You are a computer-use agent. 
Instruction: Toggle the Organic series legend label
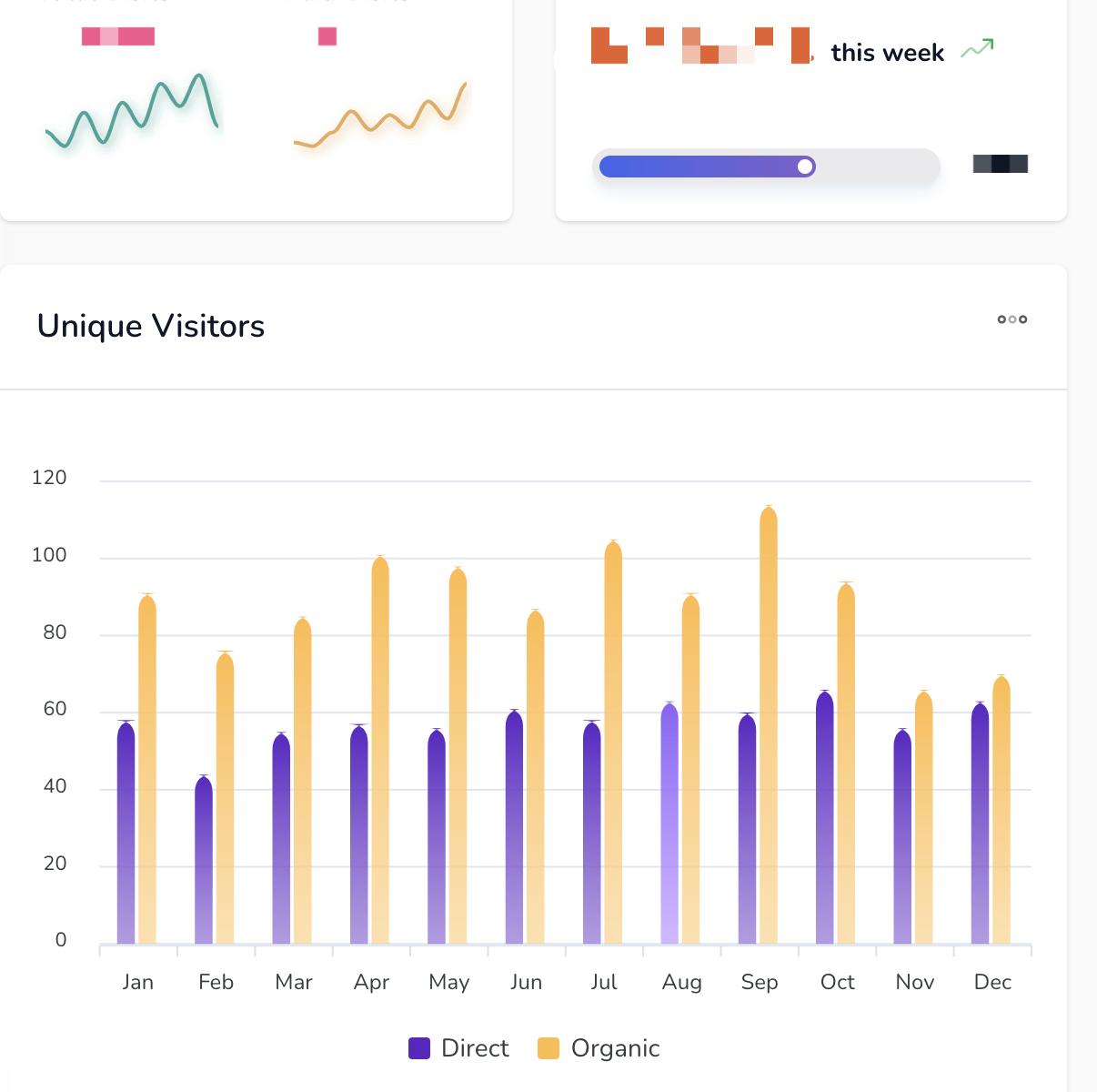[615, 1048]
